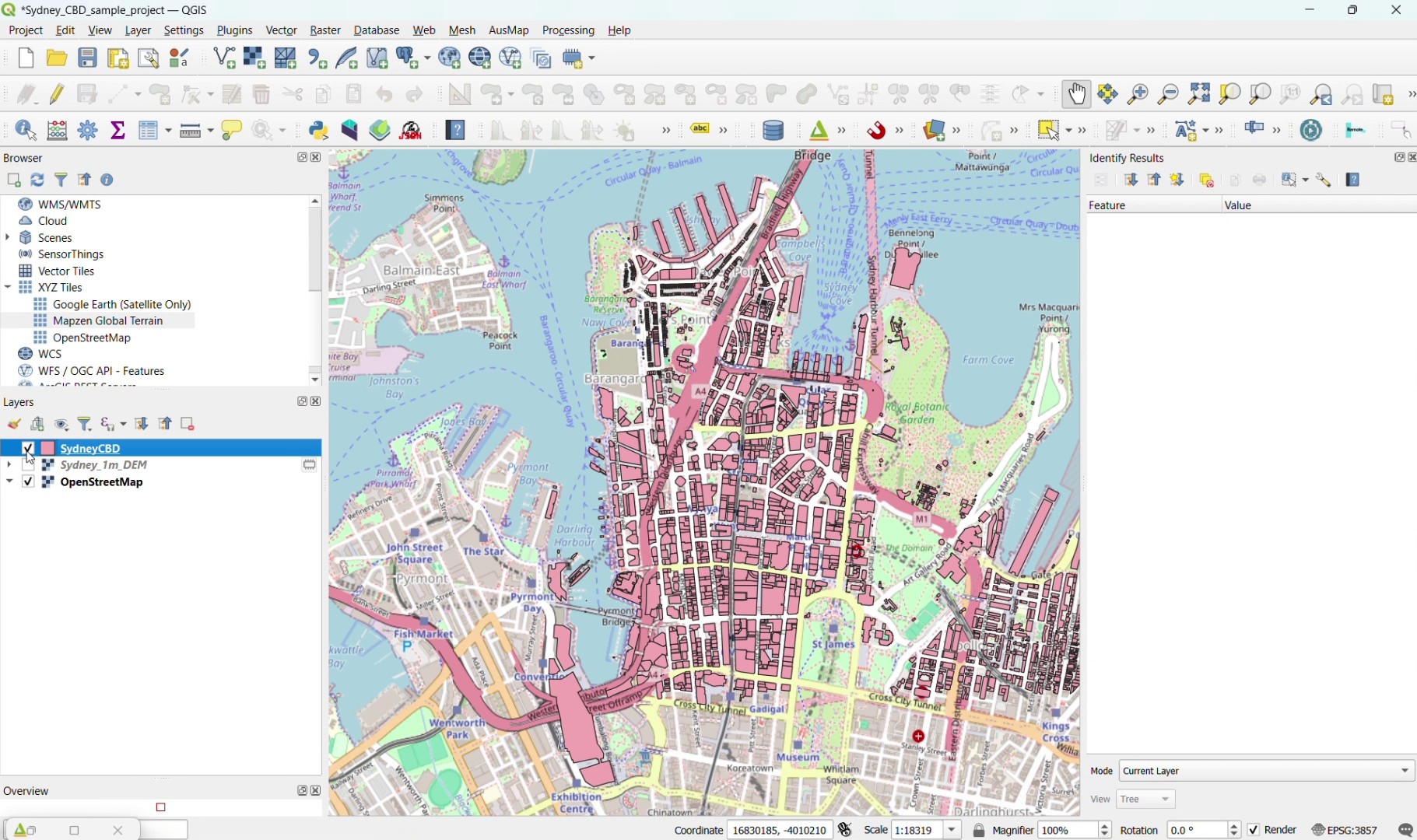Refresh the Browser panel
Image resolution: width=1417 pixels, height=840 pixels.
point(37,180)
